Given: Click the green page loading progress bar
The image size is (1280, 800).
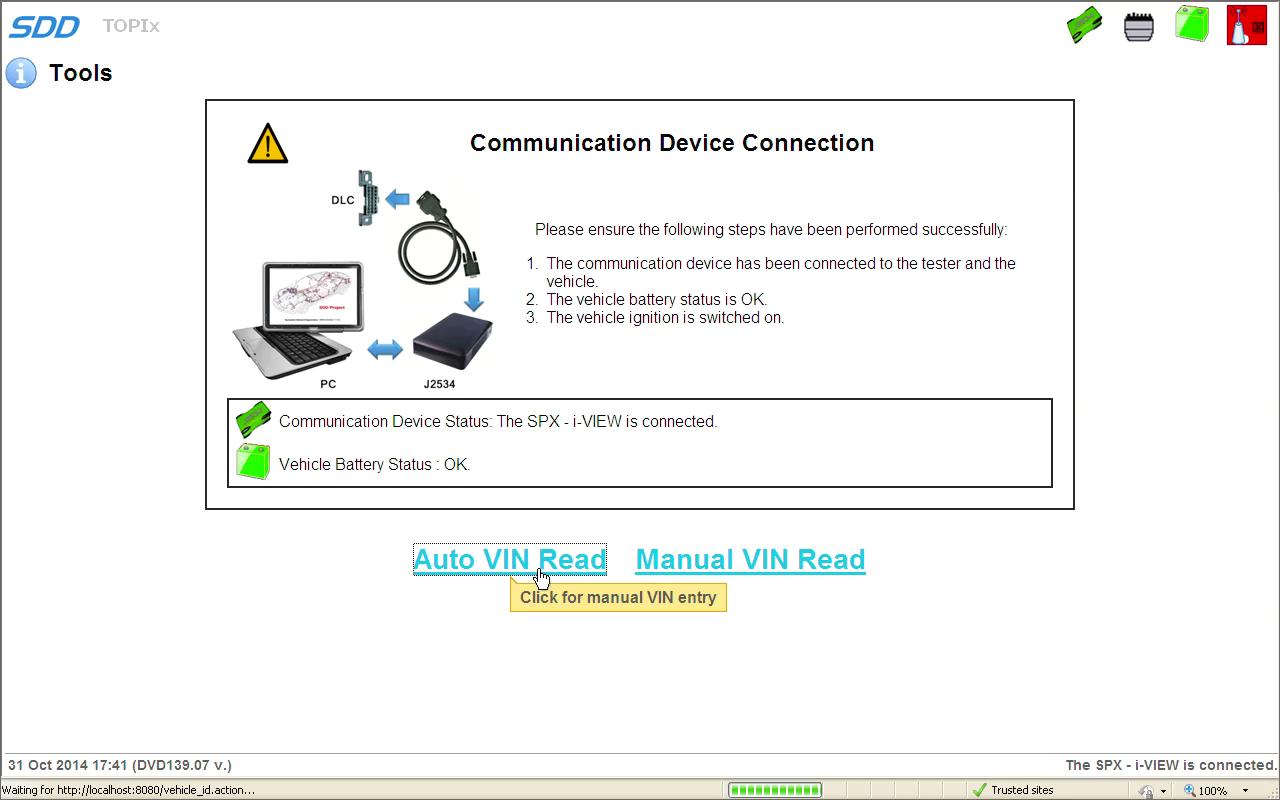Looking at the screenshot, I should coord(775,790).
